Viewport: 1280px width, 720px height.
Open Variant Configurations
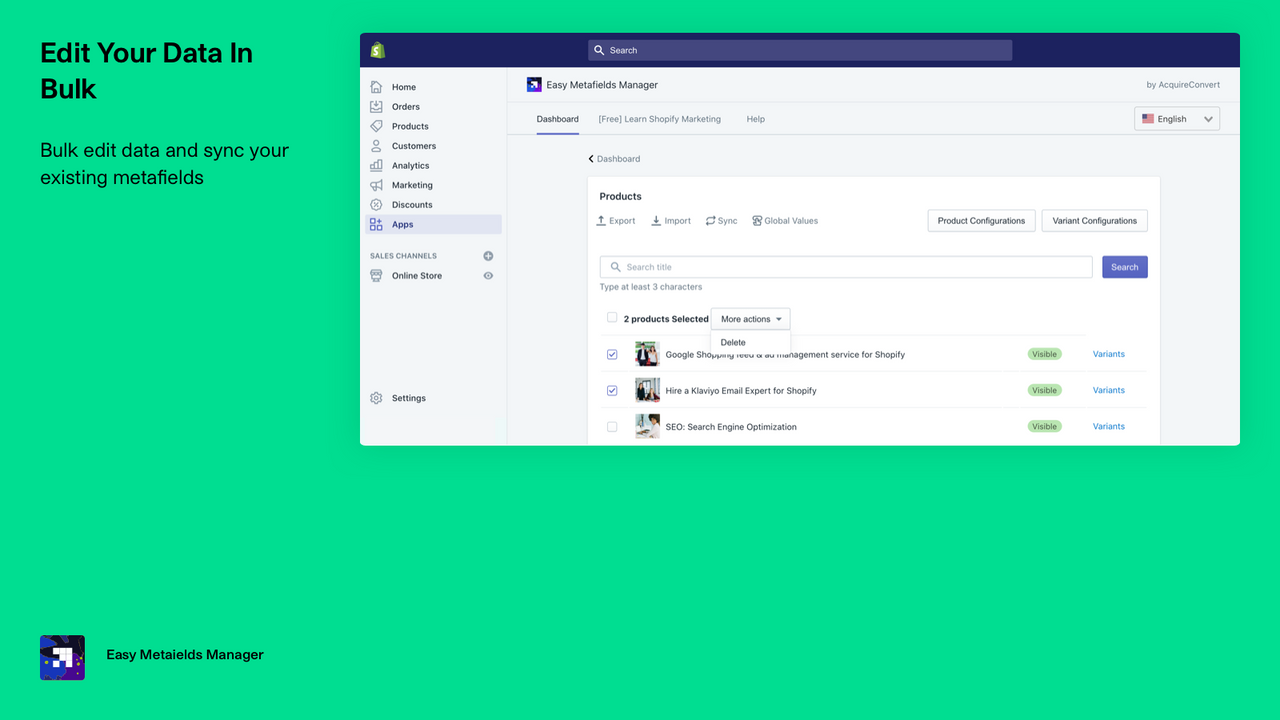click(1094, 220)
